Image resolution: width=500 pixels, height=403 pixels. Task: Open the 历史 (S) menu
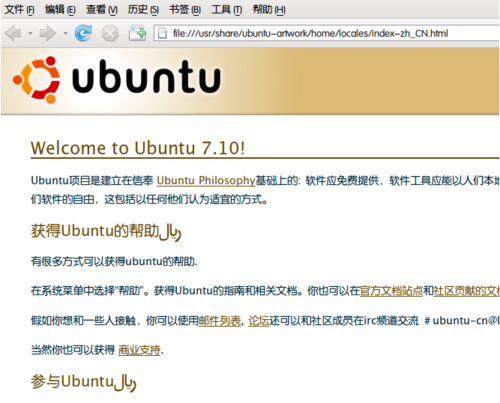pos(143,10)
